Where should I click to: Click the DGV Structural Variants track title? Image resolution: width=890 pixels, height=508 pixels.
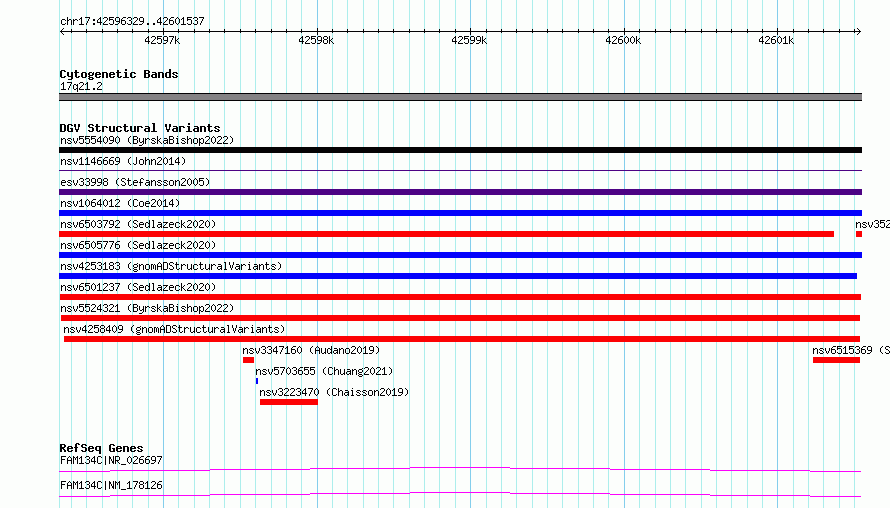(140, 128)
